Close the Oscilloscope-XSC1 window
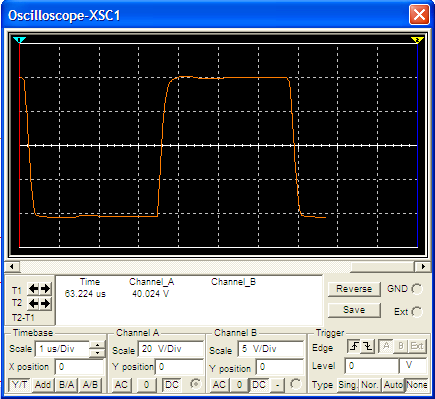The width and height of the screenshot is (435, 399). tap(419, 15)
